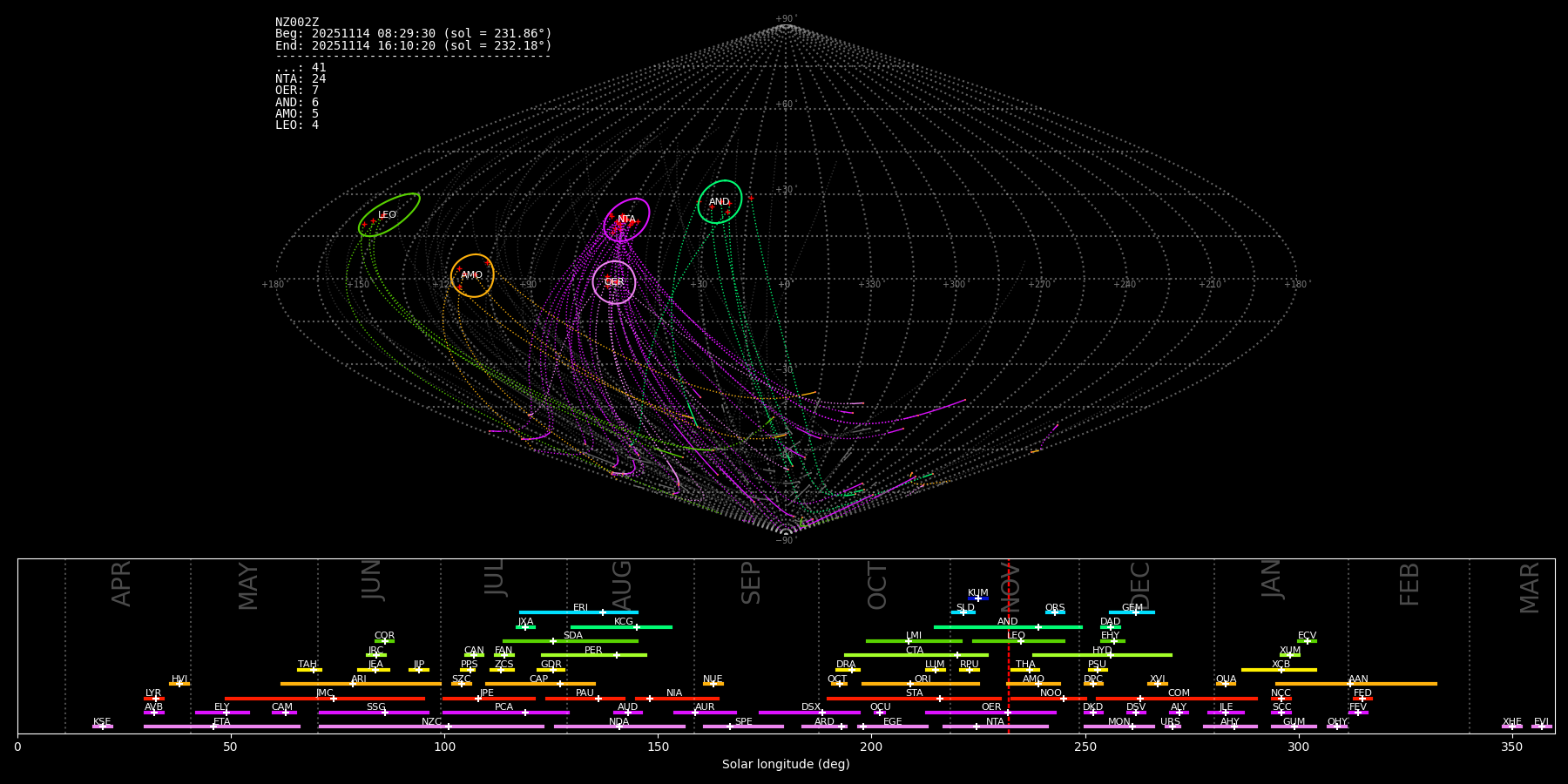Image resolution: width=1568 pixels, height=784 pixels.
Task: Select the orange AMO radiant circle on sky map
Action: (x=472, y=275)
